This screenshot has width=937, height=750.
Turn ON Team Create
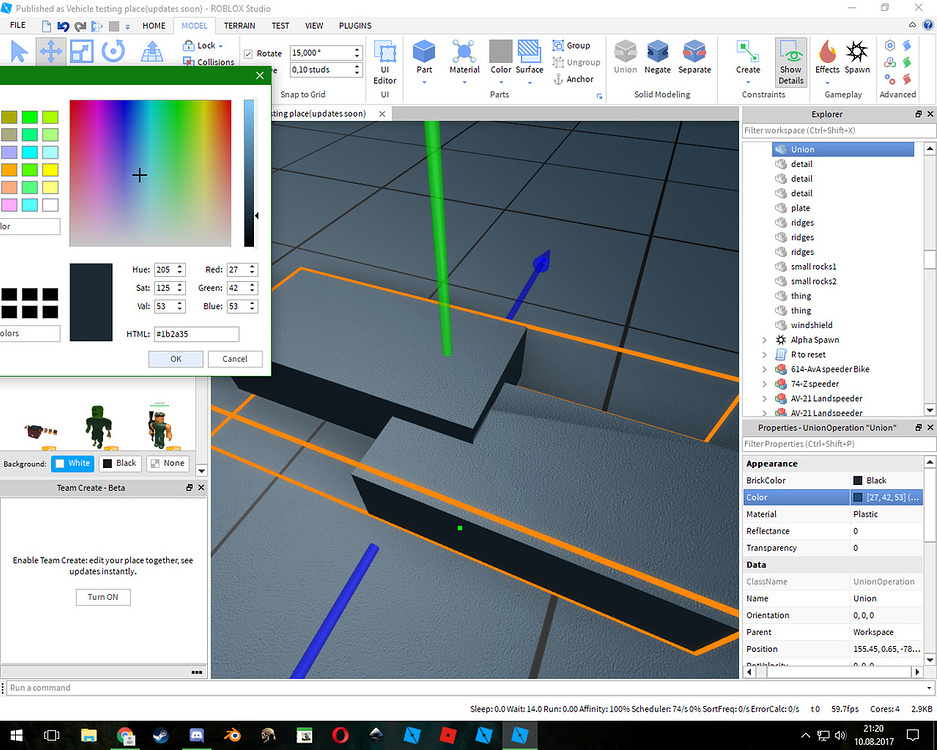click(x=103, y=597)
